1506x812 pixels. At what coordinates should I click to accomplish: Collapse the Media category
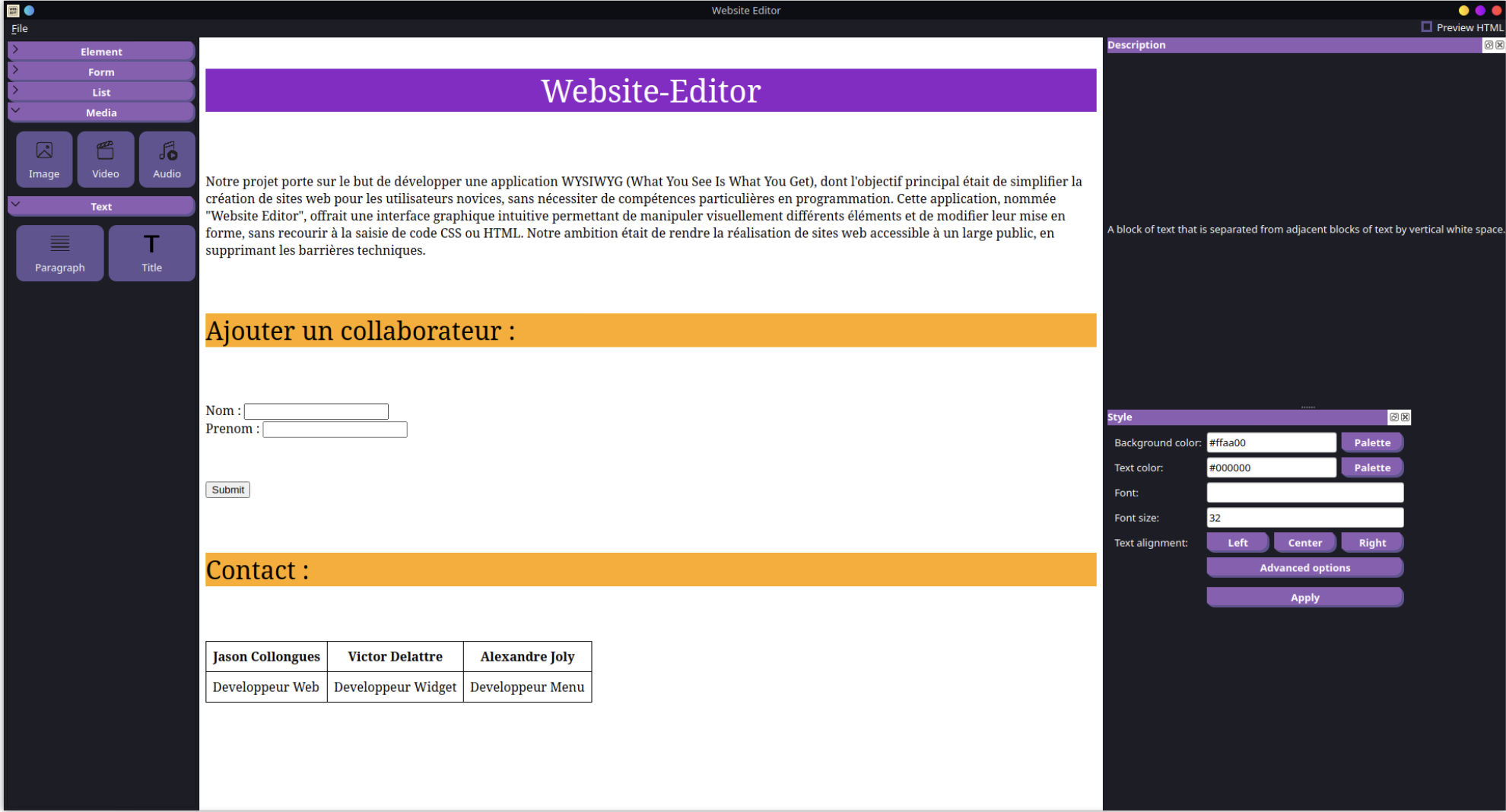coord(101,113)
